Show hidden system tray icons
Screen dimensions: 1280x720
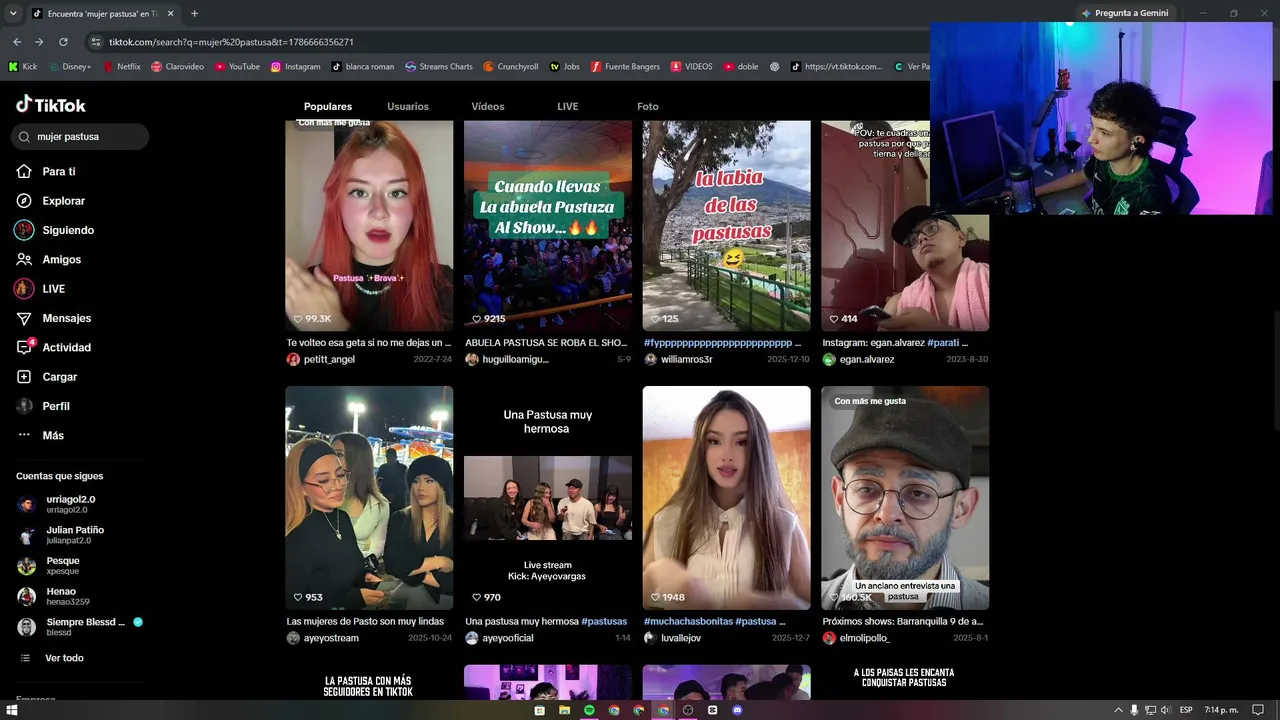pyautogui.click(x=1118, y=710)
